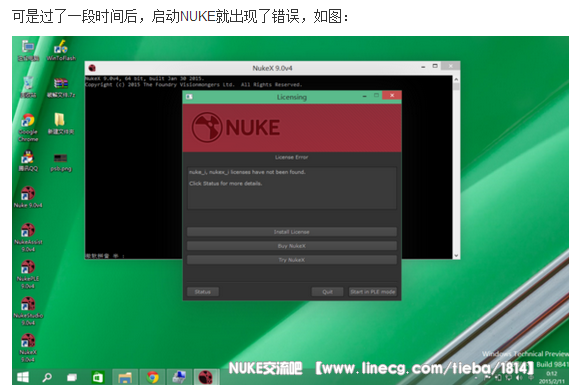Click the Install License button

[292, 232]
